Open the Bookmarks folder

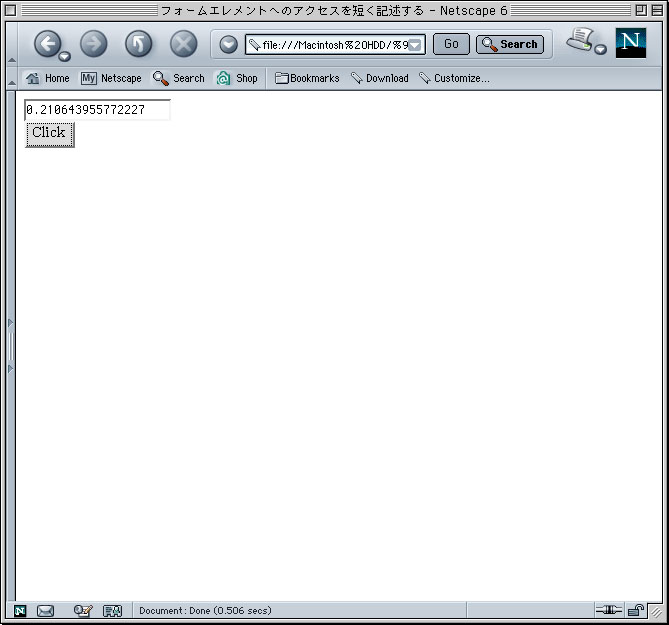307,78
